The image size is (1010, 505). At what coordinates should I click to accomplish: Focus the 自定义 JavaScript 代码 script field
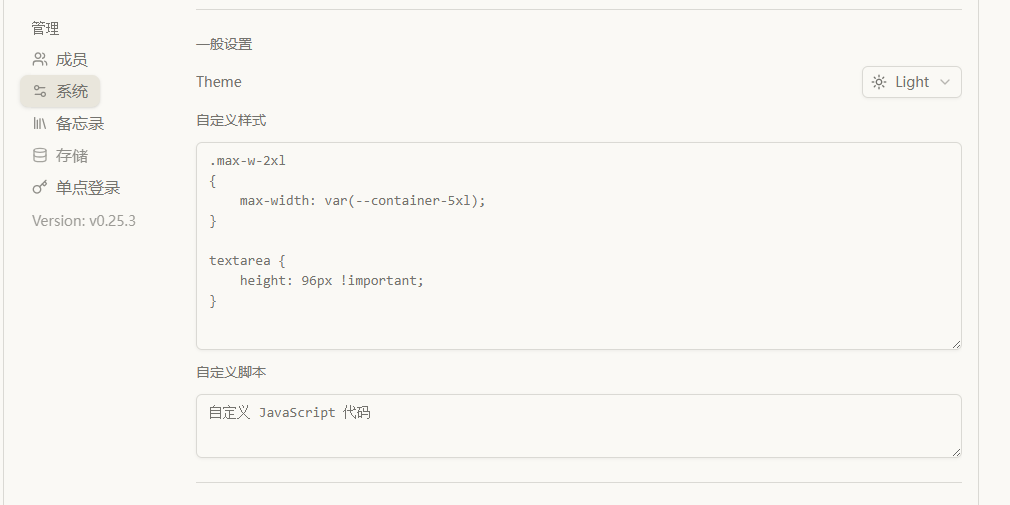click(x=578, y=425)
